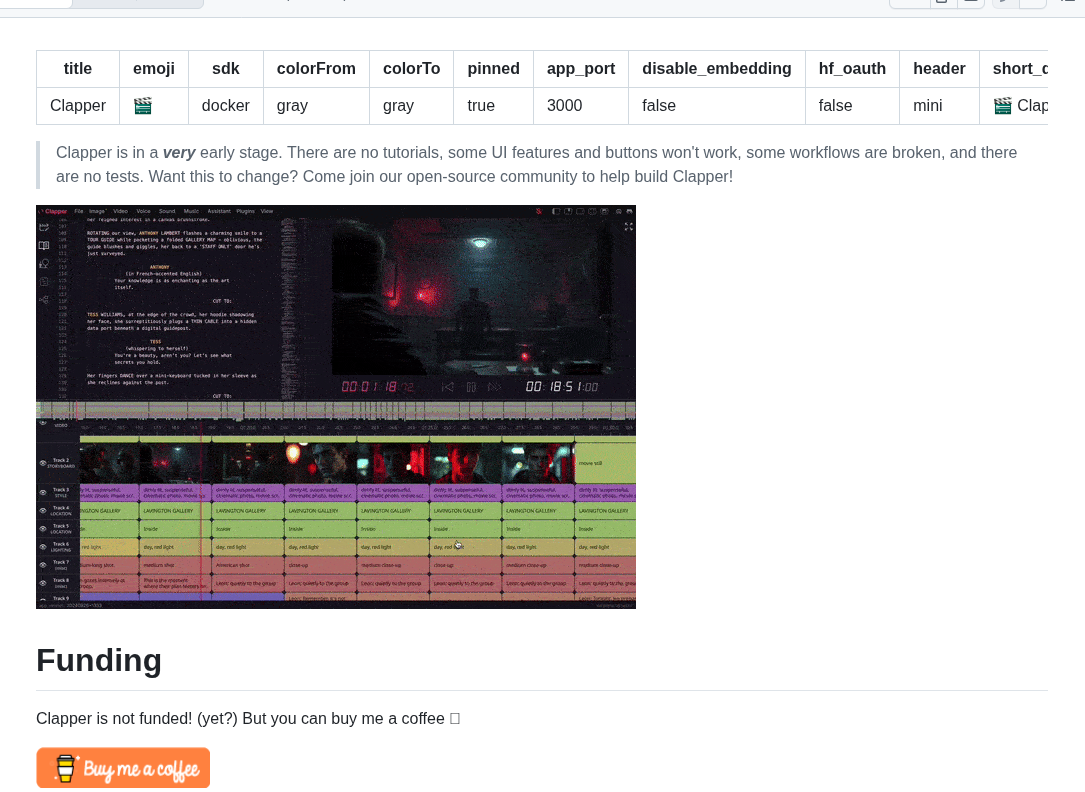This screenshot has width=1085, height=792.
Task: Click the "gray" value under colorFrom
Action: [292, 106]
